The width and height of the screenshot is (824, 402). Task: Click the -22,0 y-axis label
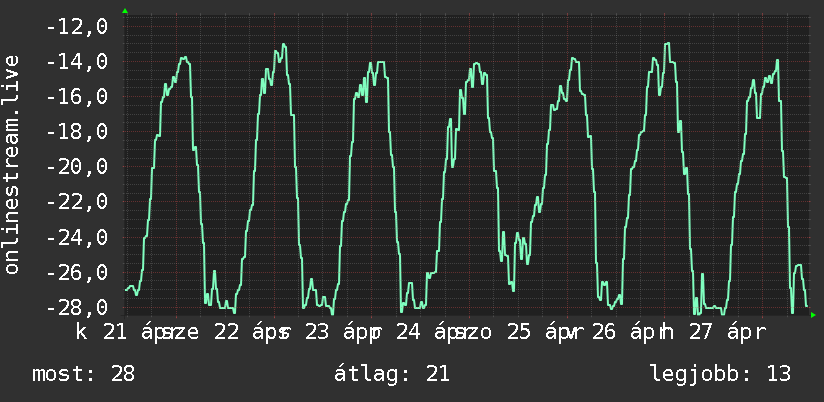(77, 202)
